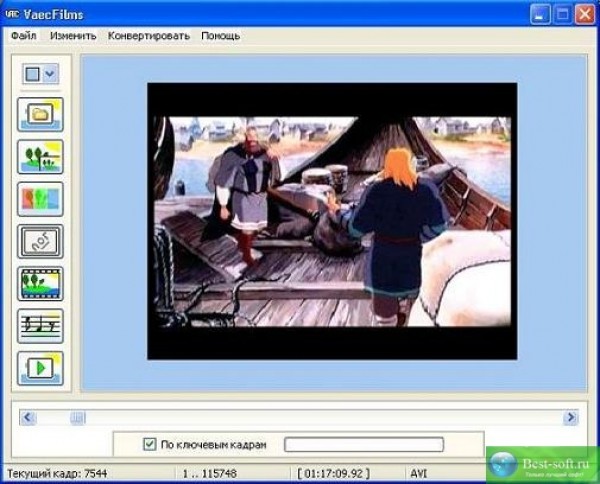600x484 pixels.
Task: Click the 1 .. 115748 frame range text
Action: 209,474
